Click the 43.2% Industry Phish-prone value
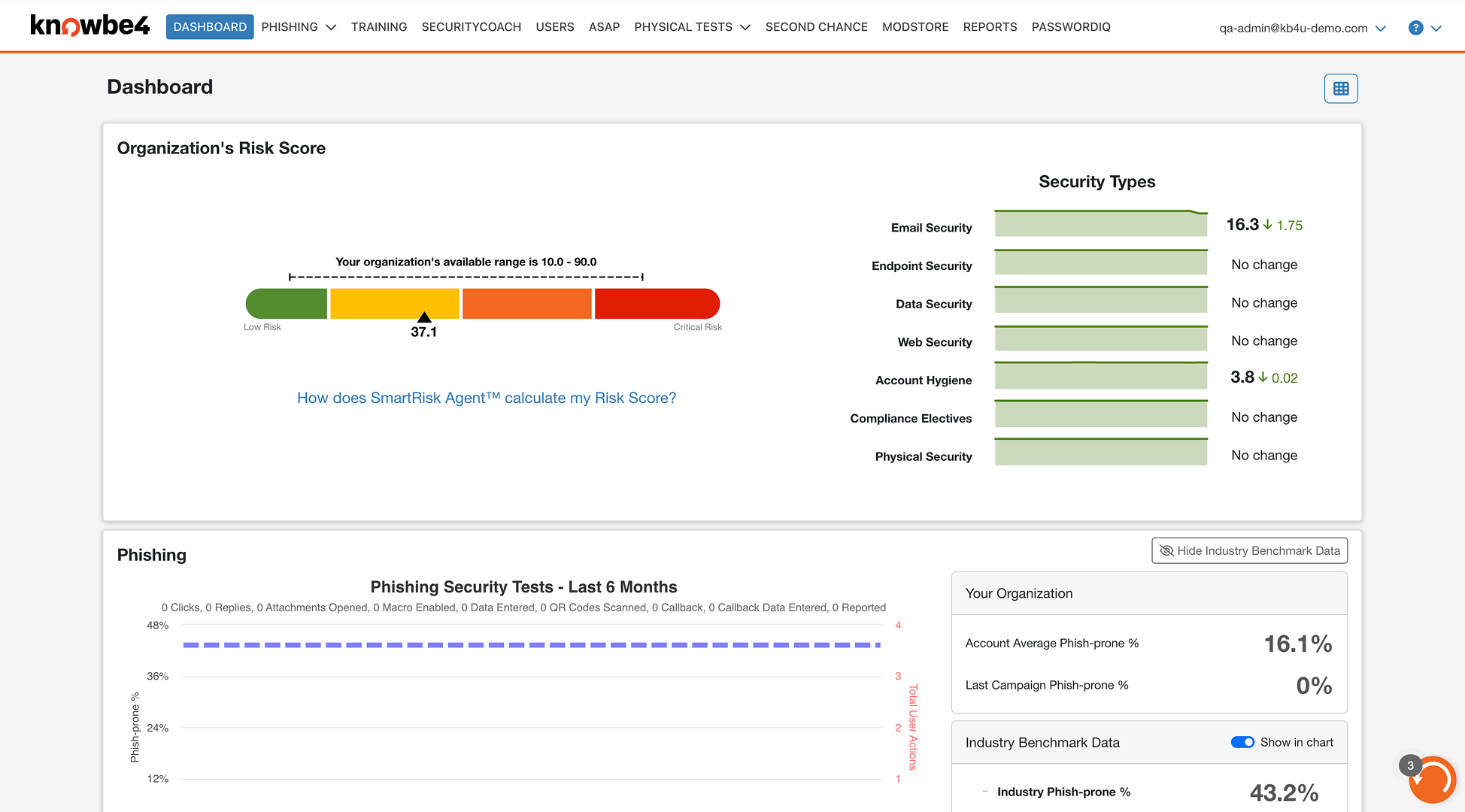 pos(1284,793)
